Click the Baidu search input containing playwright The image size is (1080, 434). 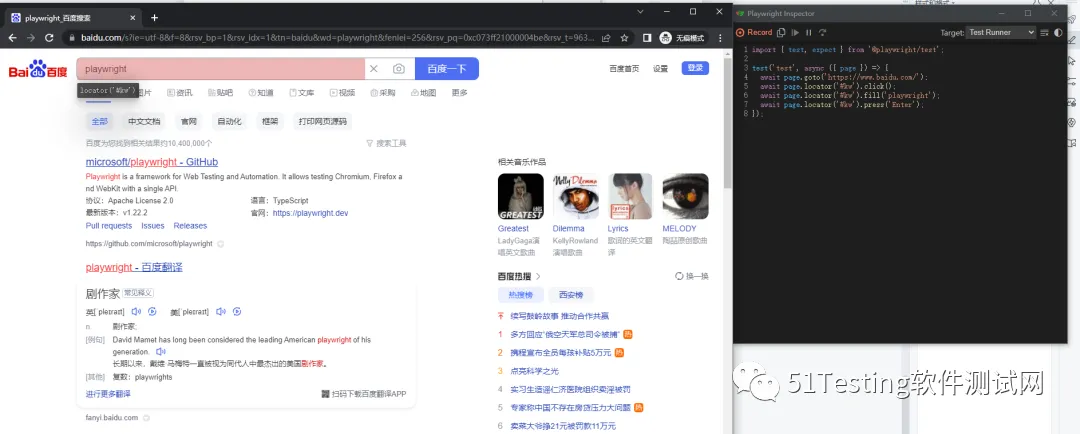point(220,69)
